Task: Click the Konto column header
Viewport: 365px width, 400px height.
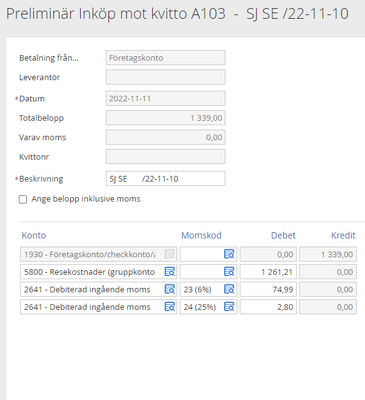Action: (x=34, y=235)
